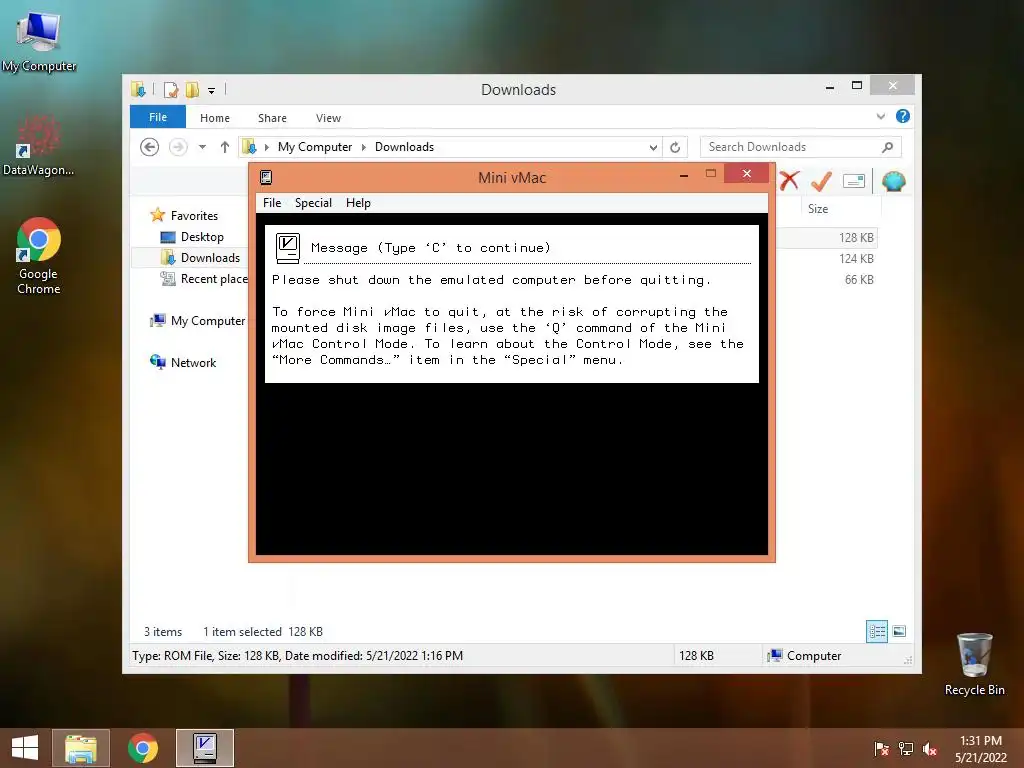Open File Explorer from the taskbar
Image resolution: width=1024 pixels, height=768 pixels.
81,748
